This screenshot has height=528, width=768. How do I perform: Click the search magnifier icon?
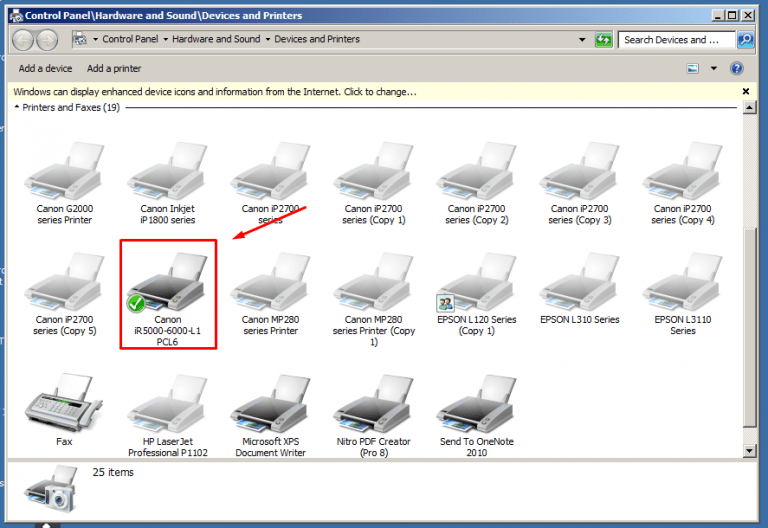[x=745, y=40]
